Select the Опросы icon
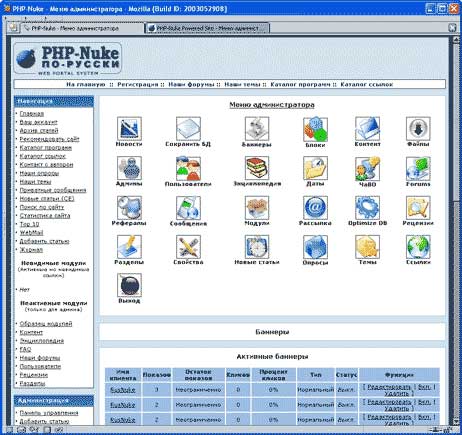Viewport: 462px width, 435px height. pos(315,247)
